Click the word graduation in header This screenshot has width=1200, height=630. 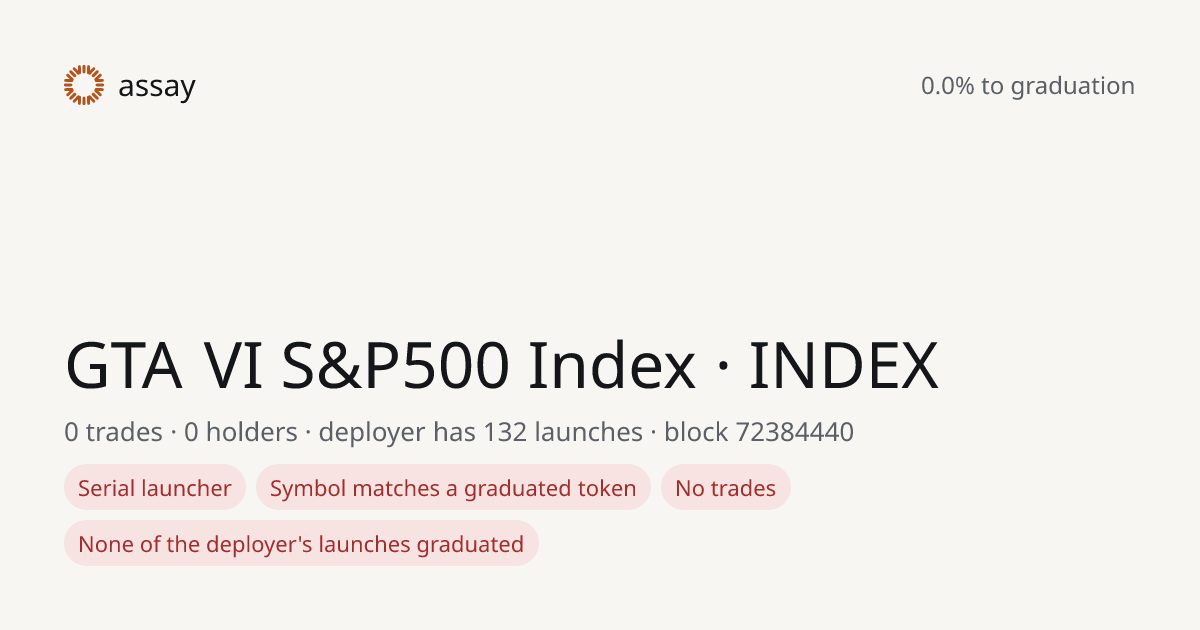[1073, 87]
